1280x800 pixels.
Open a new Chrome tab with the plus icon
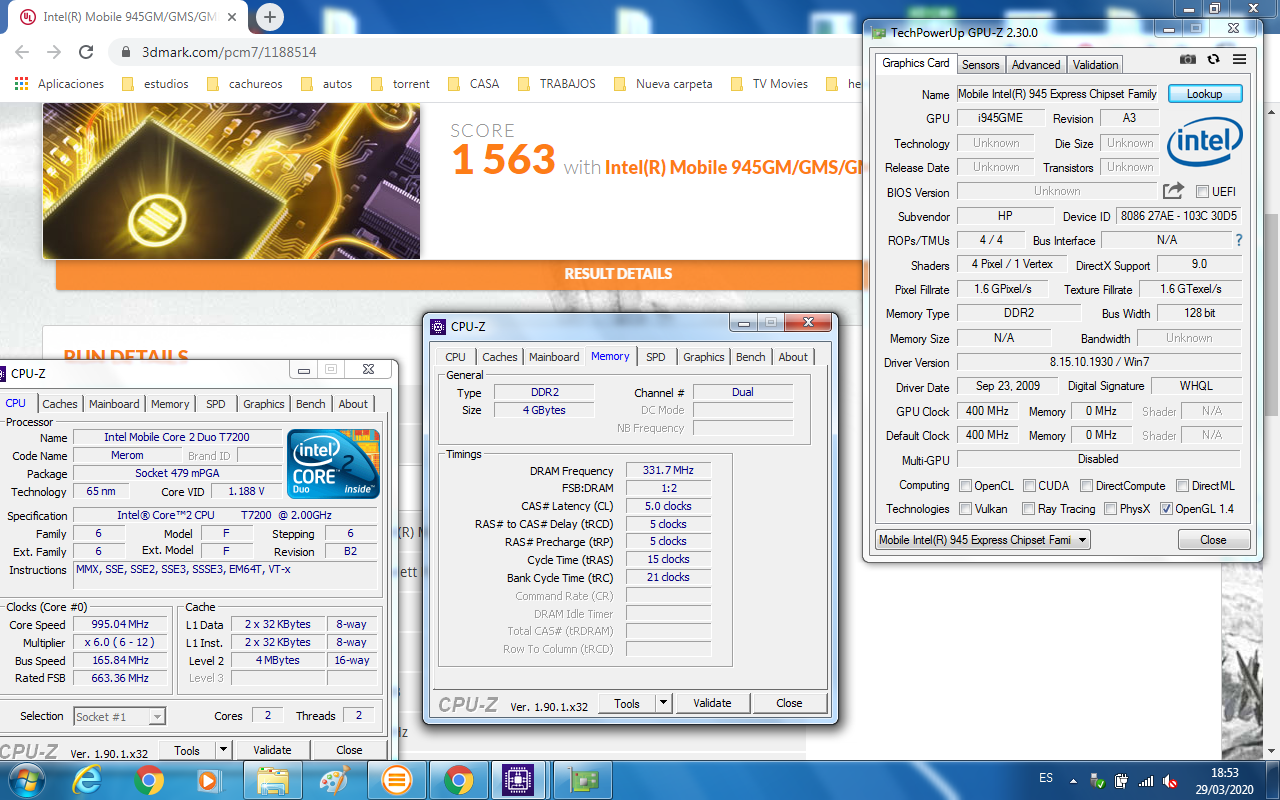[x=270, y=16]
